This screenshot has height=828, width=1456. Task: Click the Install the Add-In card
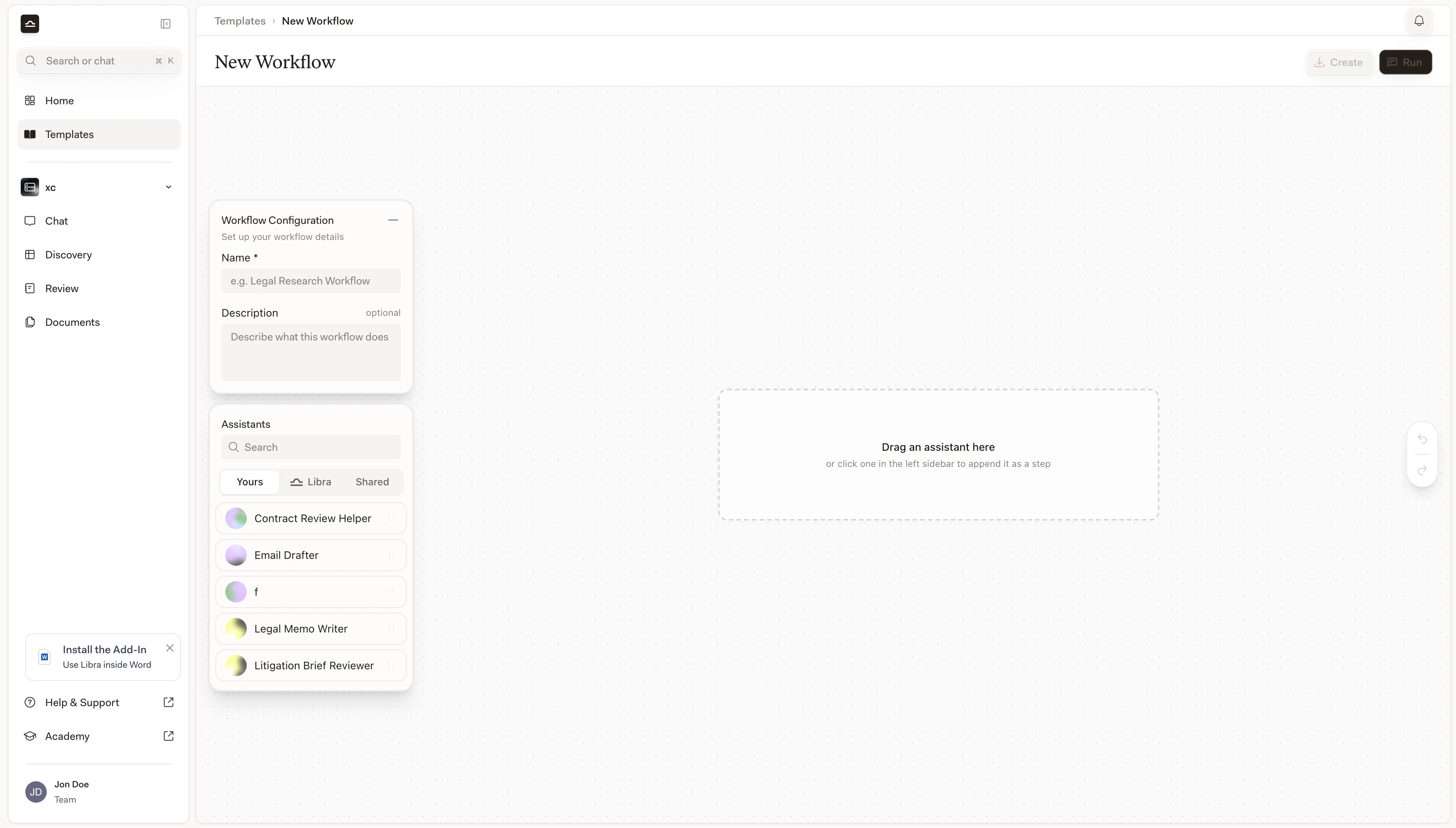[x=103, y=657]
